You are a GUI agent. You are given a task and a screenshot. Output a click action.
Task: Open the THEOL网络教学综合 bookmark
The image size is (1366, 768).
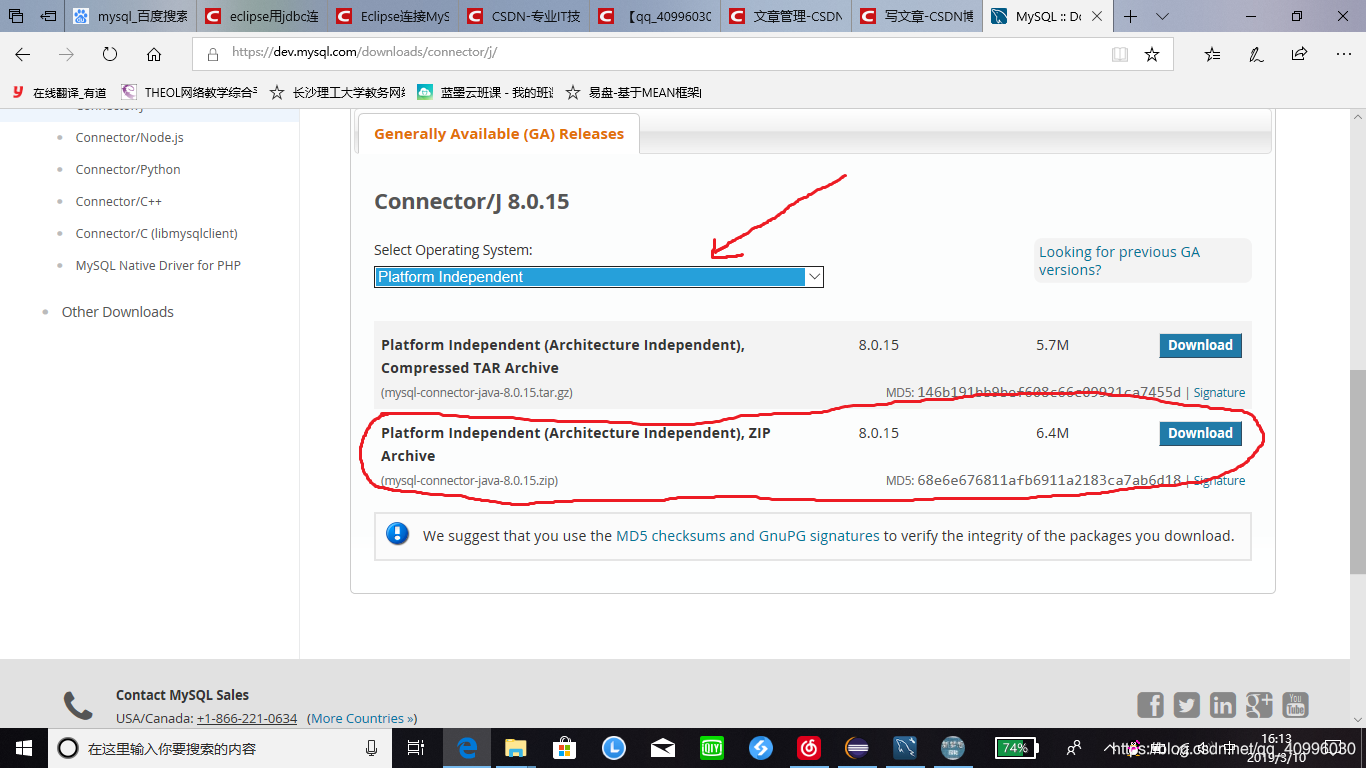189,92
